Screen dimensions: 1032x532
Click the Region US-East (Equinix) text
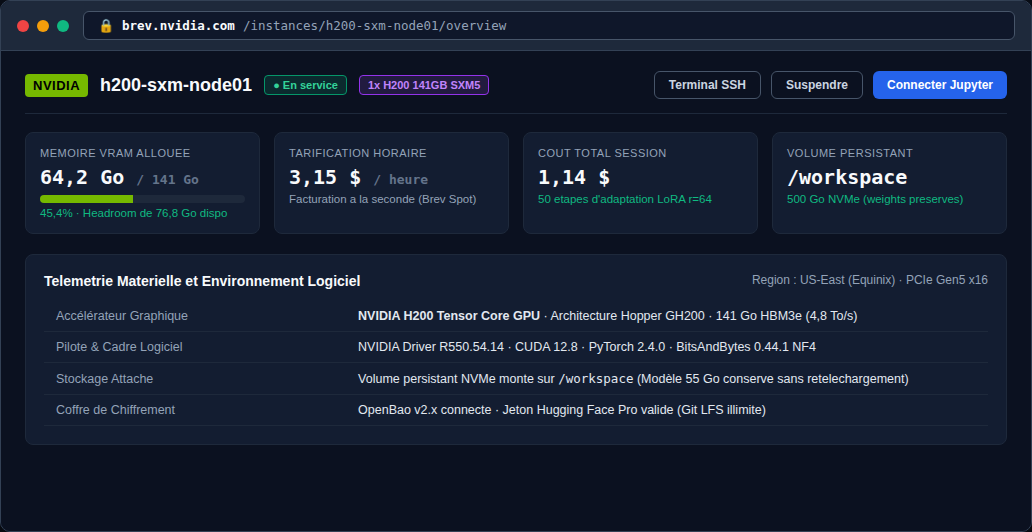pyautogui.click(x=869, y=280)
